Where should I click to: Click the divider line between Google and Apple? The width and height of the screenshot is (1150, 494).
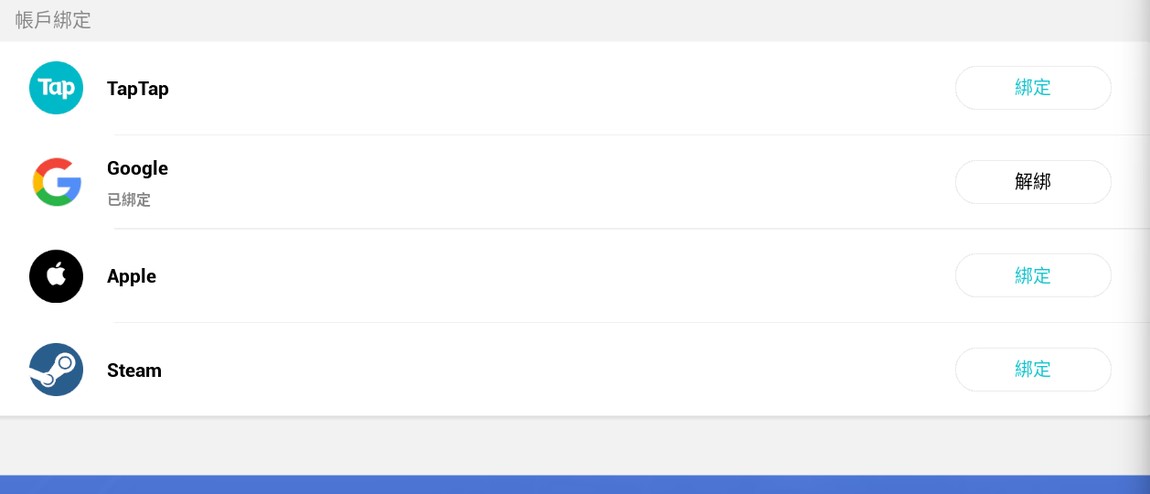pos(600,229)
